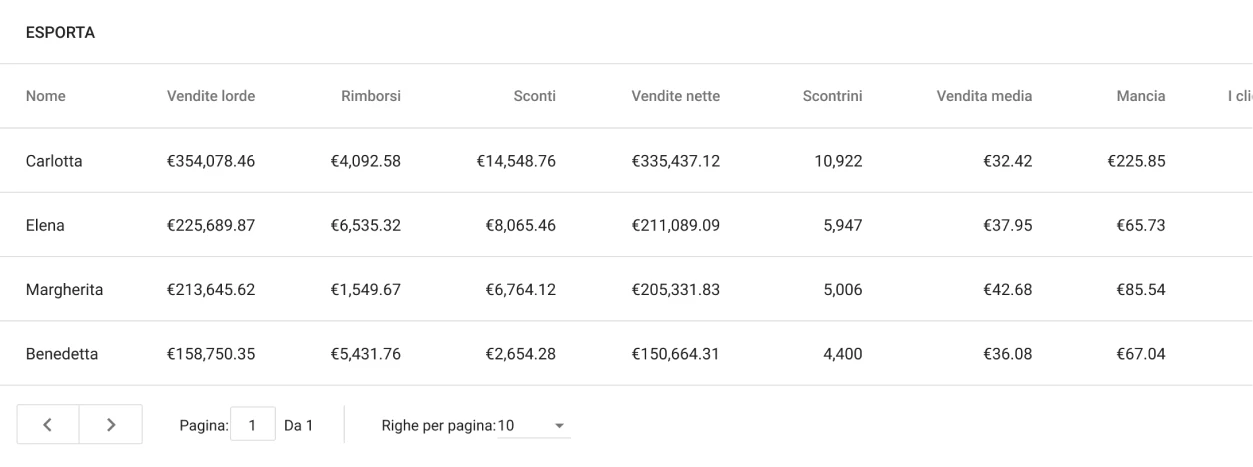Select the Carlotta employee row
This screenshot has width=1253, height=467.
(54, 161)
